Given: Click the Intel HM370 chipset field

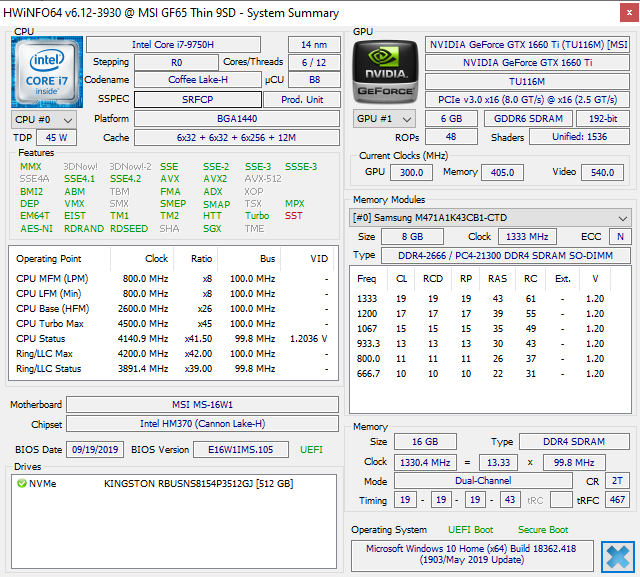Looking at the screenshot, I should click(202, 425).
